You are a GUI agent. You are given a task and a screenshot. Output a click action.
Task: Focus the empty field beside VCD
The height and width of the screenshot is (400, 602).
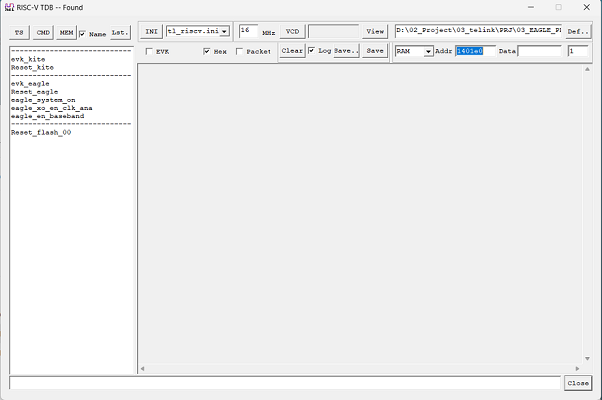(333, 31)
